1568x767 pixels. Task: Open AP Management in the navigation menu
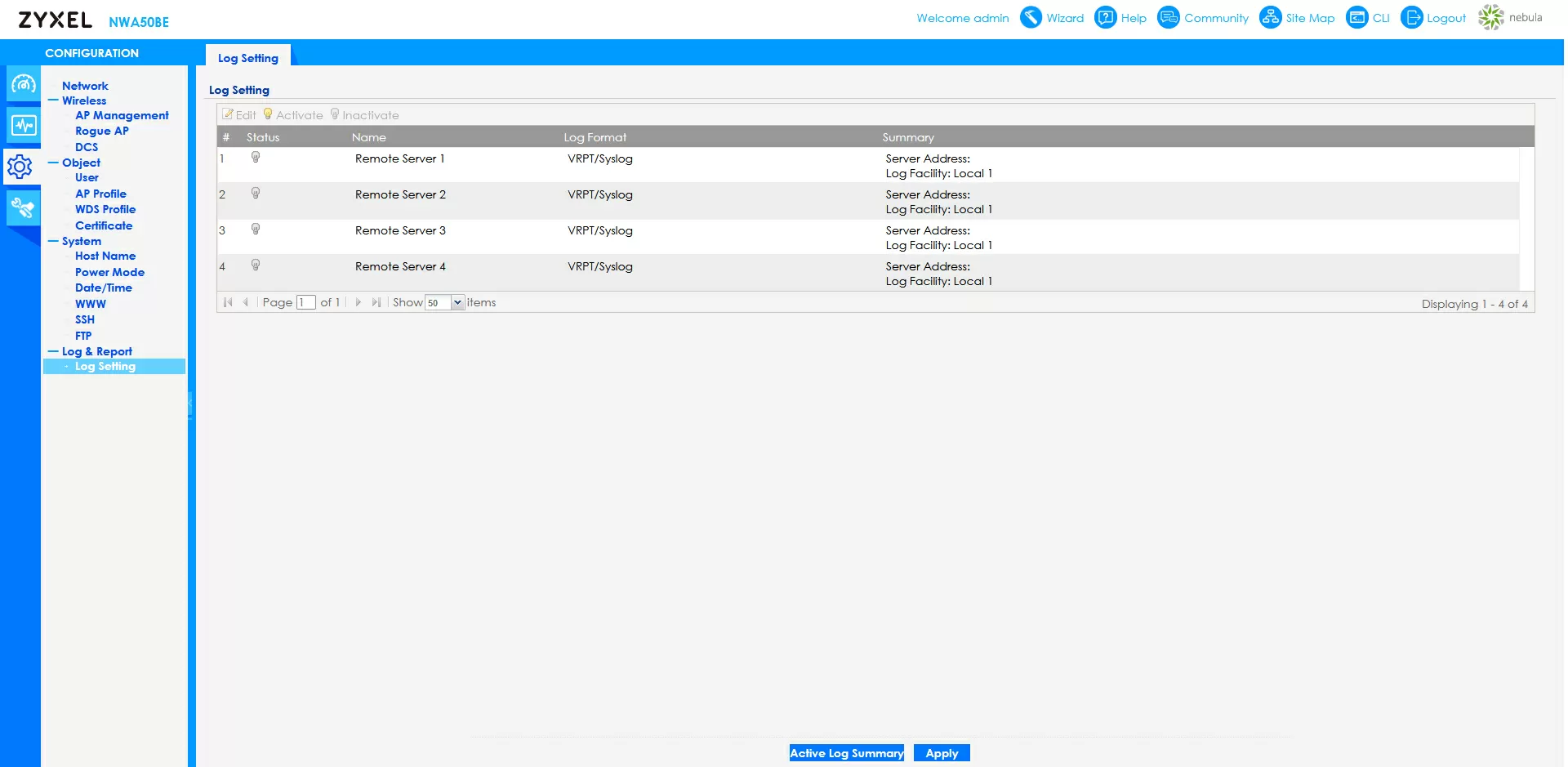click(x=122, y=115)
